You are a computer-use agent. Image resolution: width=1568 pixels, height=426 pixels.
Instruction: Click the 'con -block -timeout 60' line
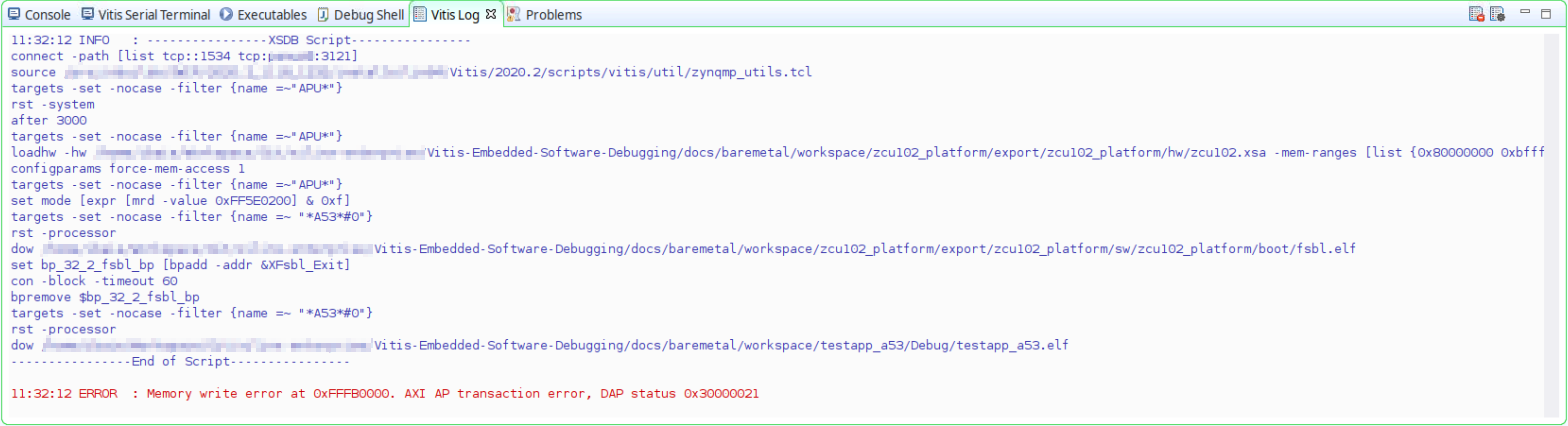pos(94,281)
